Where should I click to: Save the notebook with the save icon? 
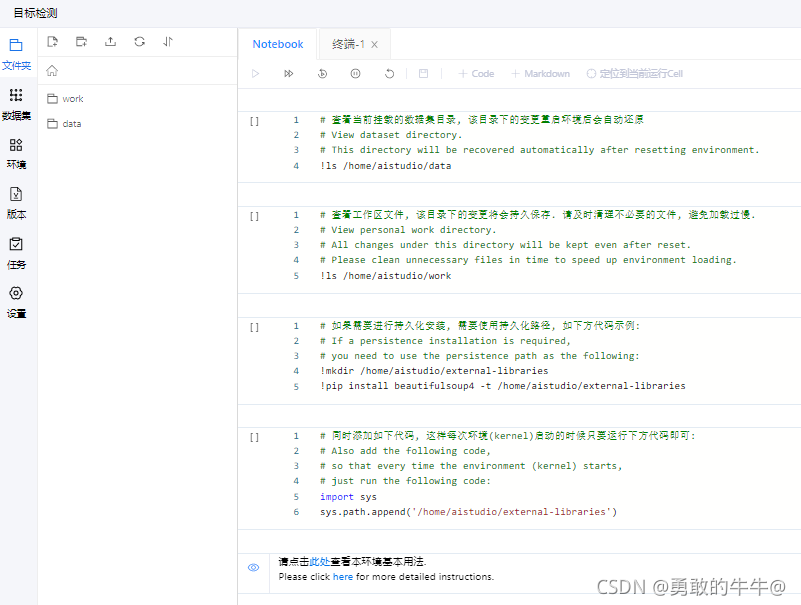click(x=423, y=74)
